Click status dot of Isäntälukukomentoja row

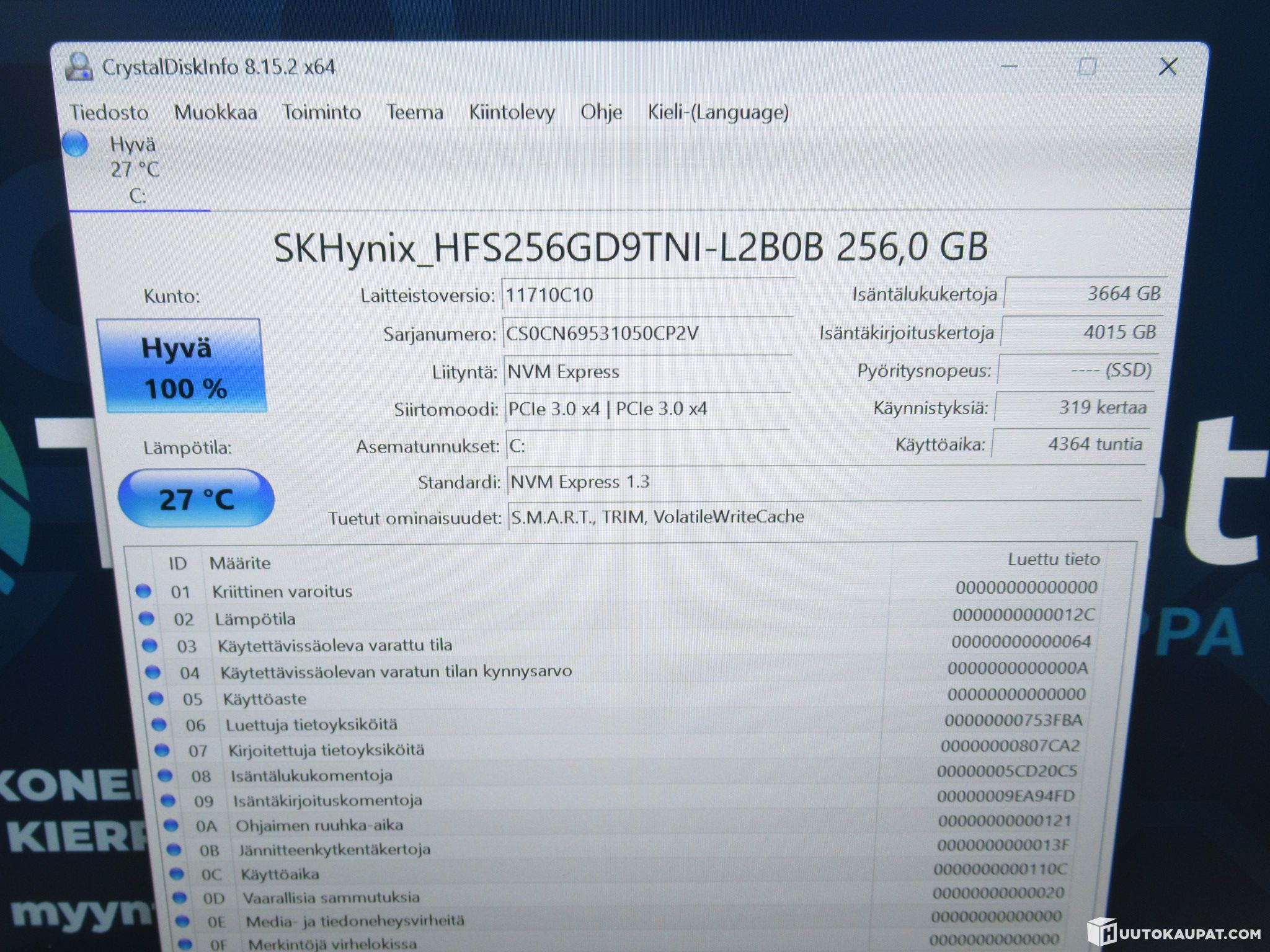coord(165,775)
